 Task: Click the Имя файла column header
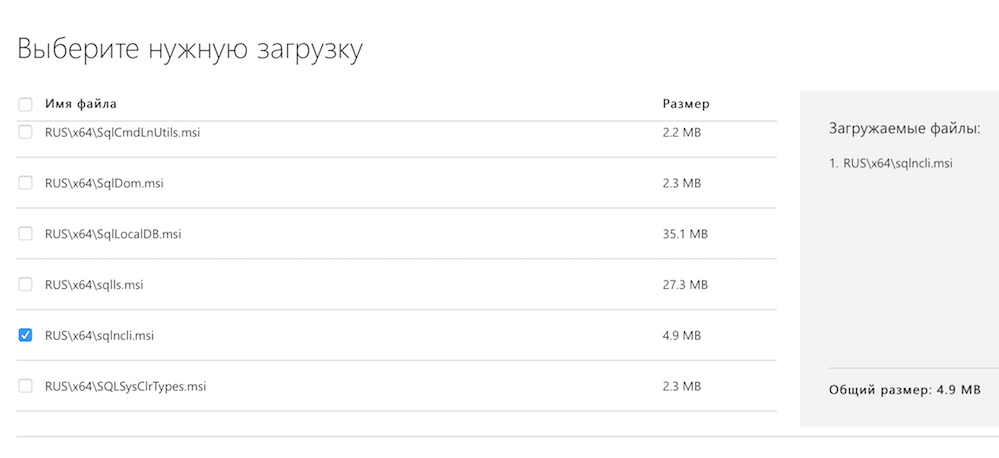point(81,104)
